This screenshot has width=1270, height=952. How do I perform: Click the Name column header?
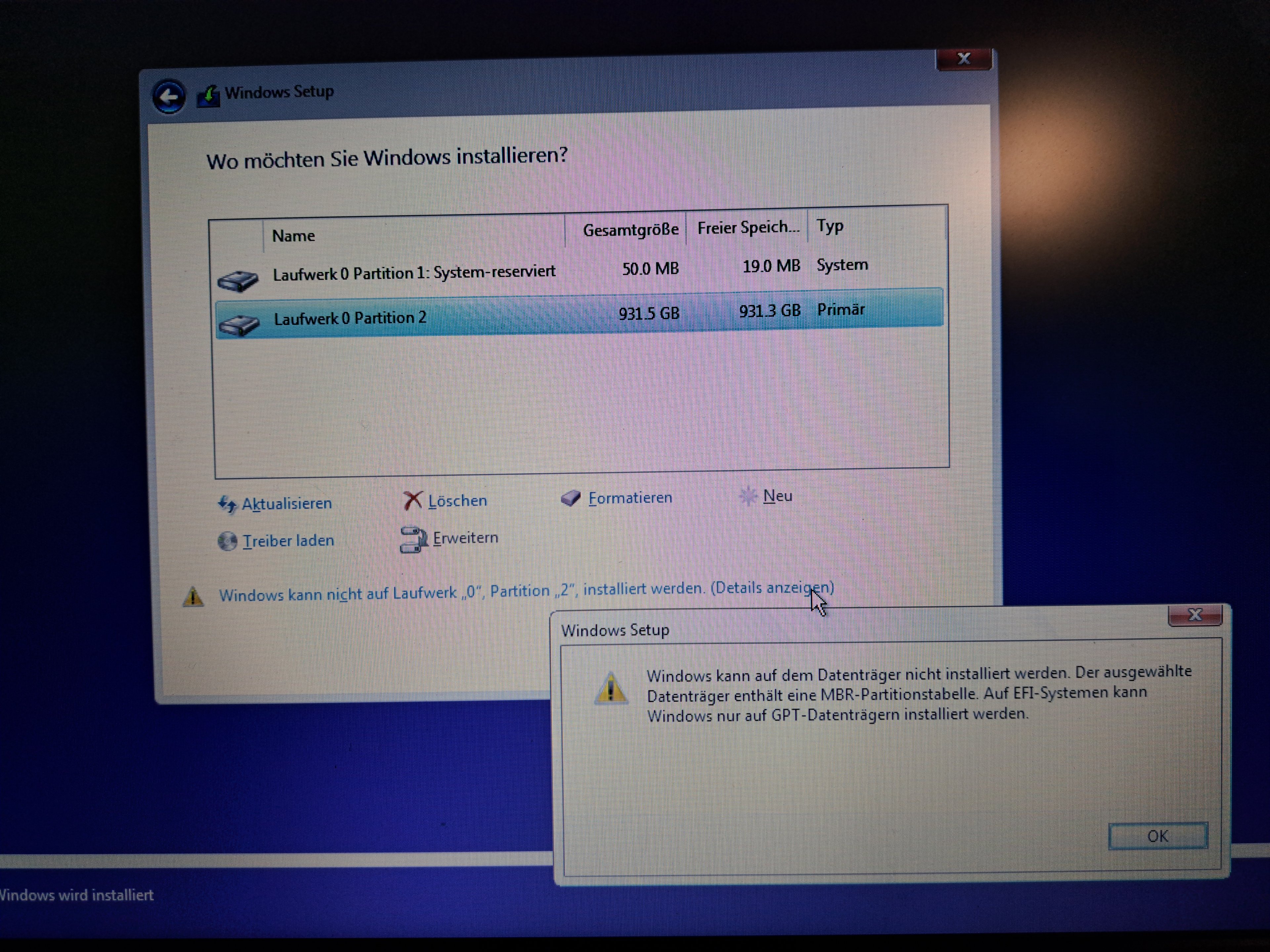(x=293, y=236)
